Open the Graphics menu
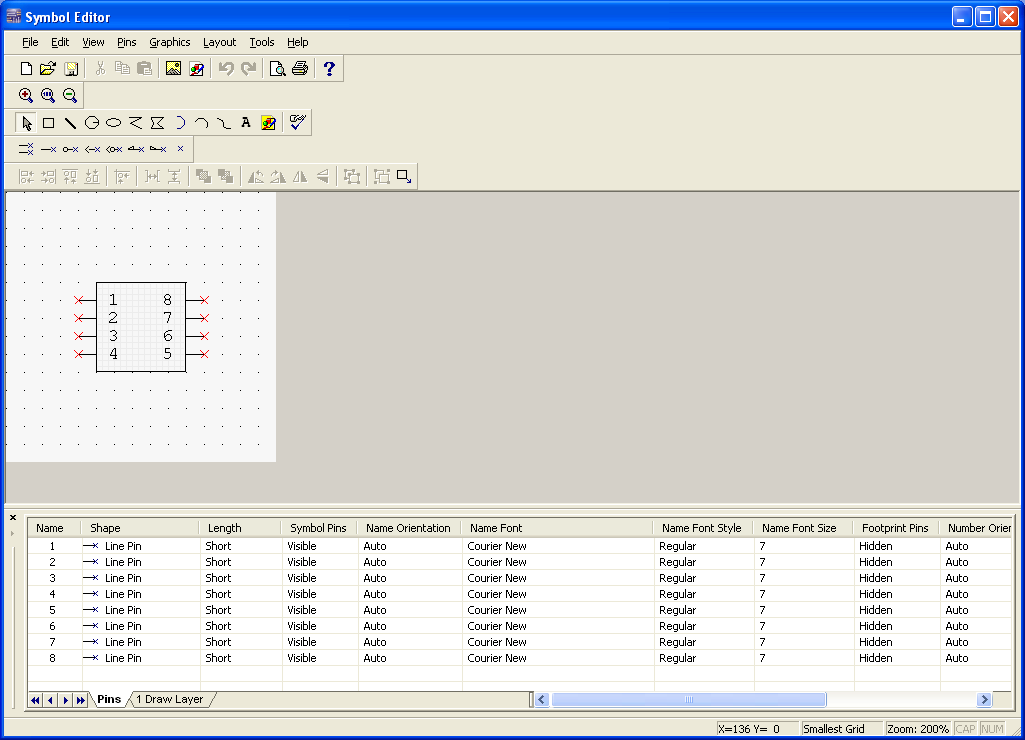The image size is (1025, 740). [x=170, y=42]
